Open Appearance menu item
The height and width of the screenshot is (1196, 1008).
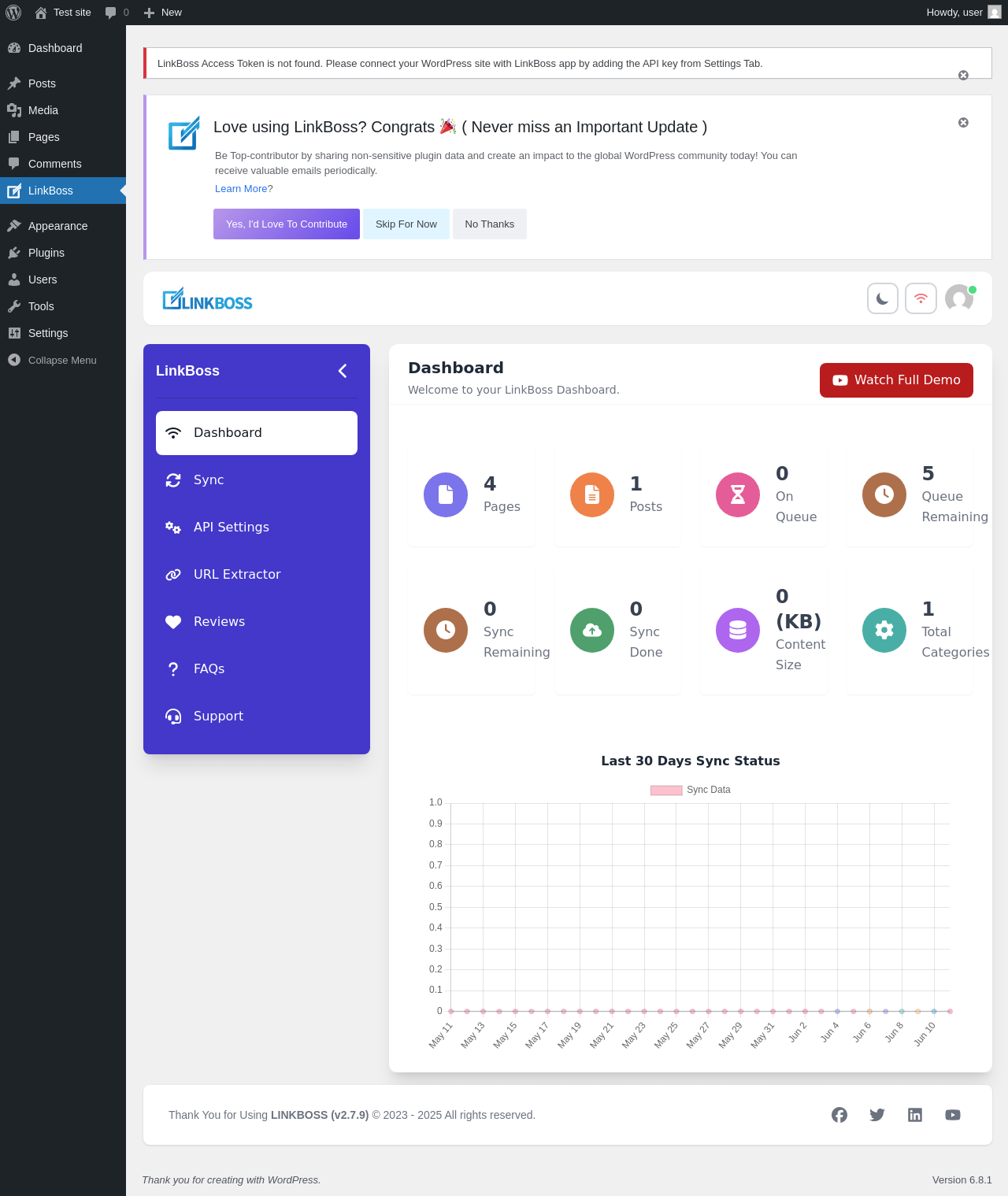(x=63, y=226)
